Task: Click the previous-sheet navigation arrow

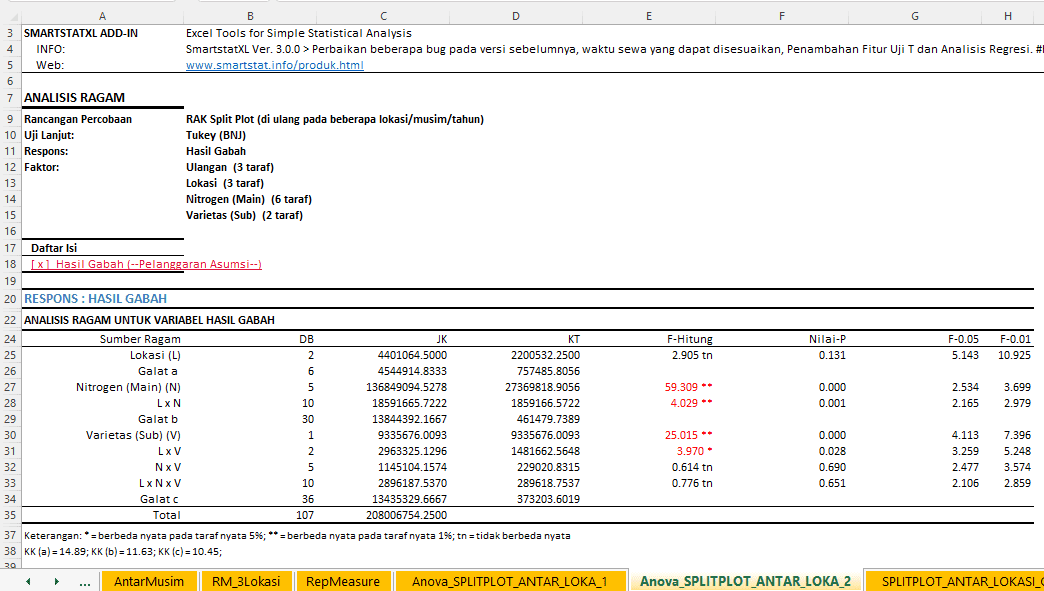Action: pyautogui.click(x=27, y=581)
